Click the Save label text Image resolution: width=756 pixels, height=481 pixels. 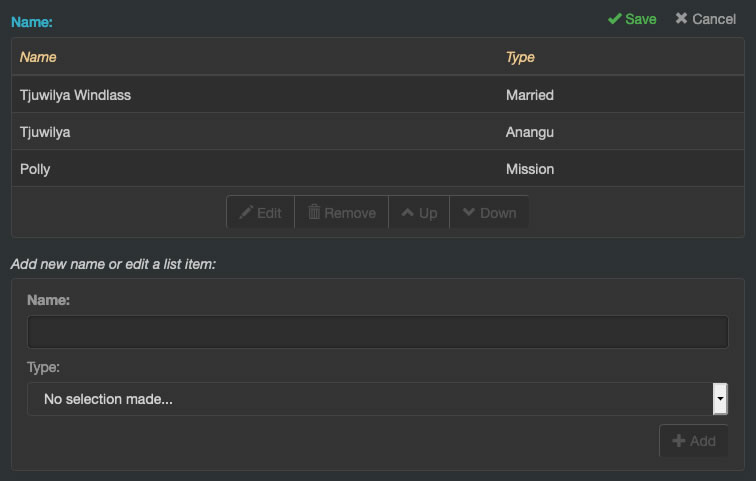[x=640, y=19]
